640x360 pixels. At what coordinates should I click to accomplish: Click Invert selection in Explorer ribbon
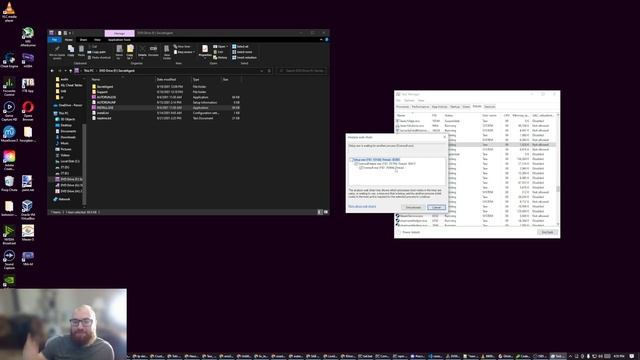(x=244, y=58)
